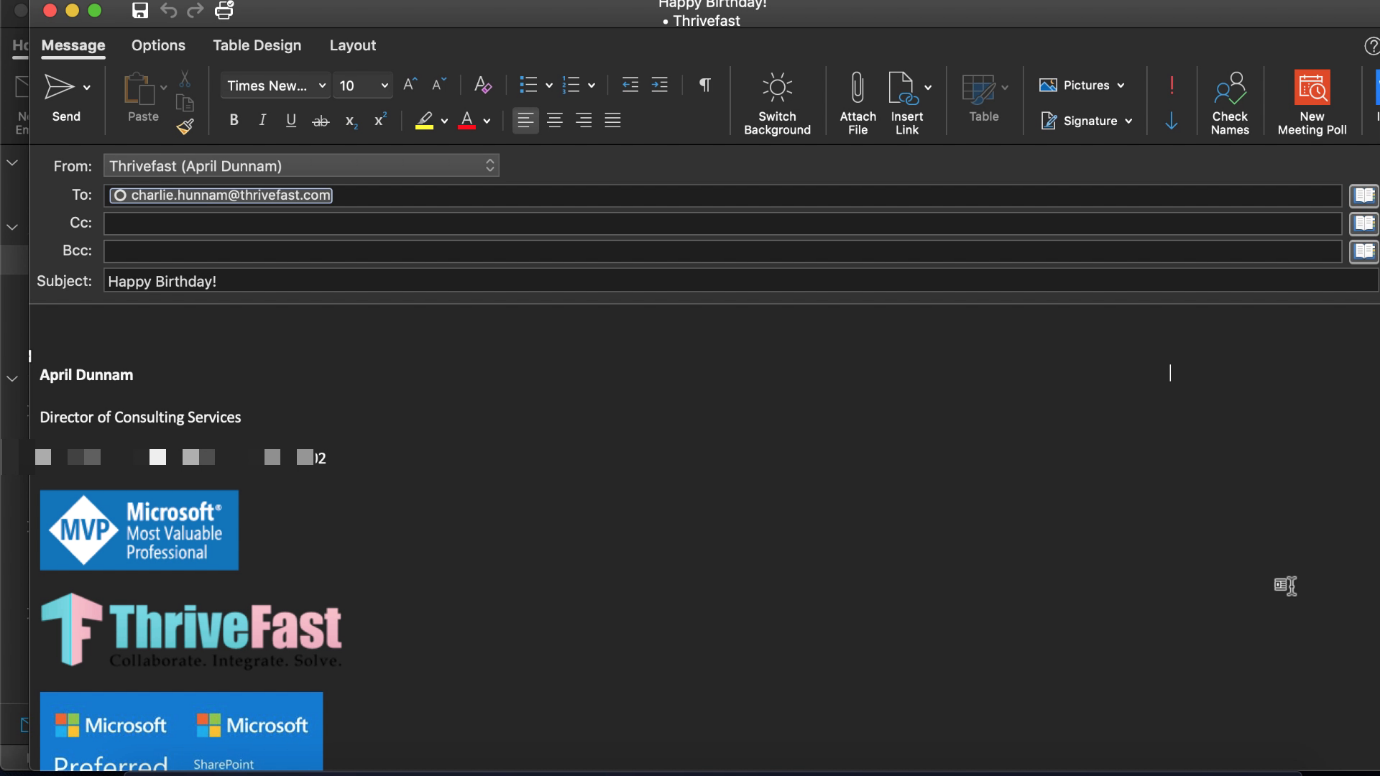The width and height of the screenshot is (1380, 776).
Task: Apply the red font color
Action: coord(467,121)
